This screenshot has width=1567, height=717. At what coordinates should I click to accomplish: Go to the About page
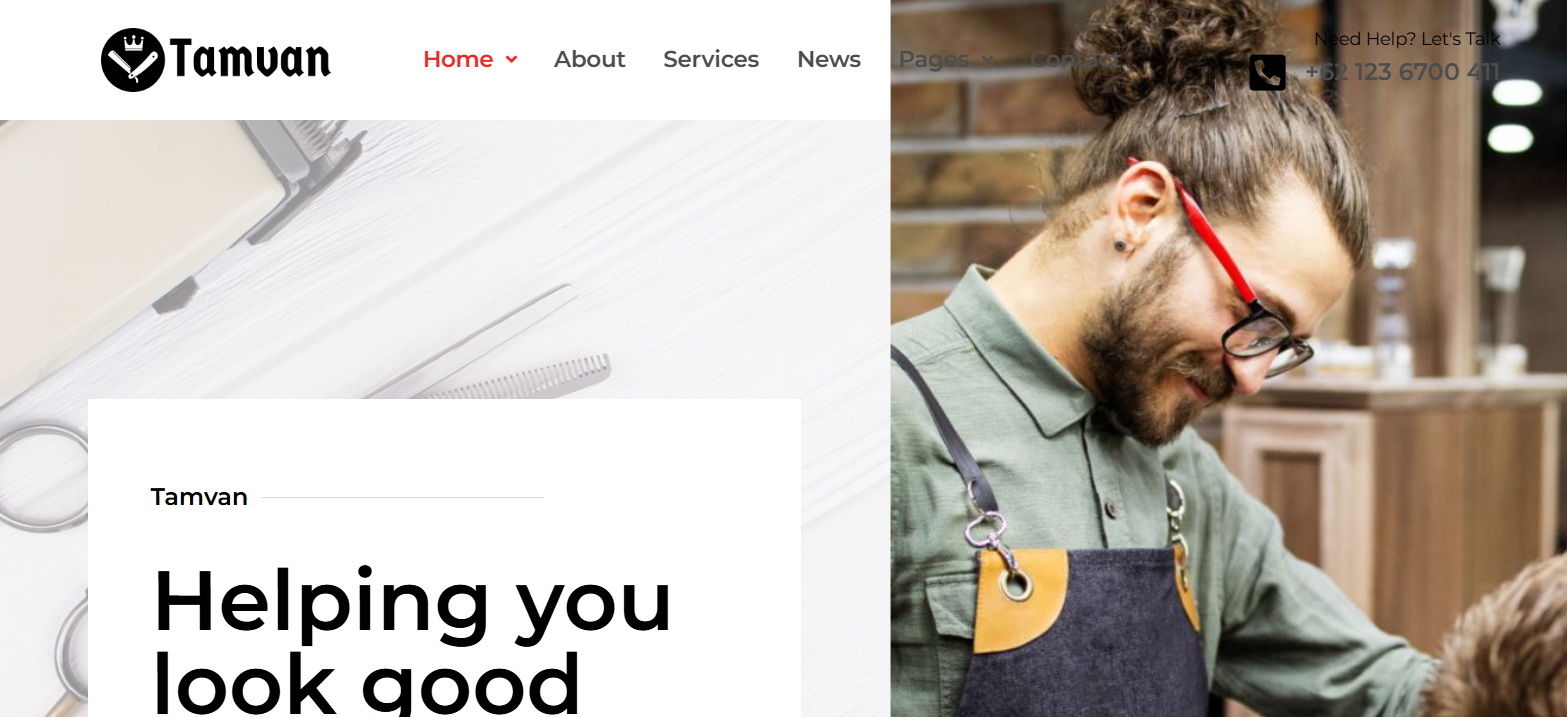coord(590,59)
